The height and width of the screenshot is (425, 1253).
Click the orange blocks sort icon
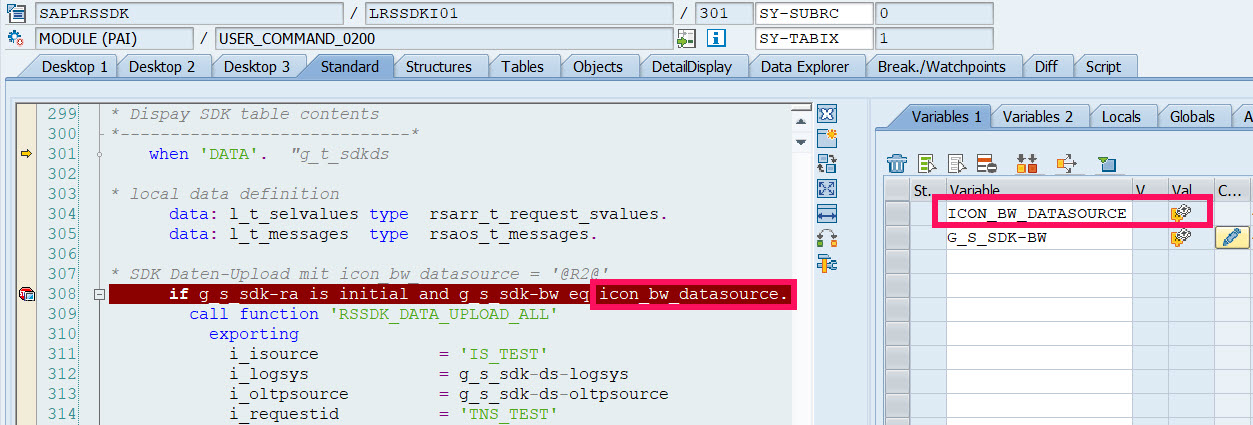click(1027, 162)
